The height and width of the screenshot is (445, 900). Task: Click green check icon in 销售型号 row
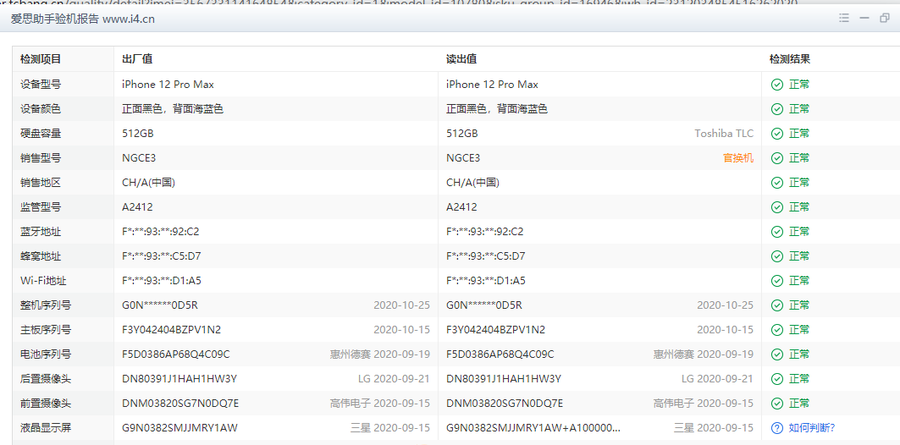[x=777, y=158]
